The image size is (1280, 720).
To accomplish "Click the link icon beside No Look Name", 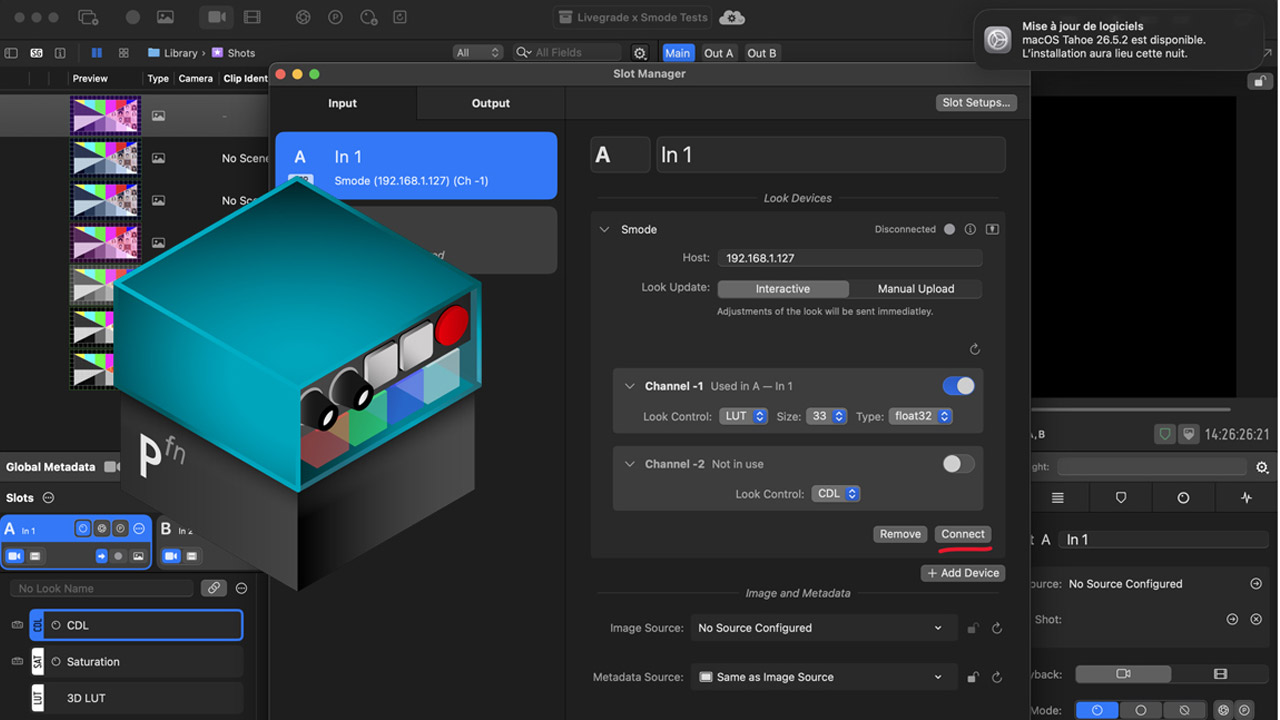I will pyautogui.click(x=214, y=588).
